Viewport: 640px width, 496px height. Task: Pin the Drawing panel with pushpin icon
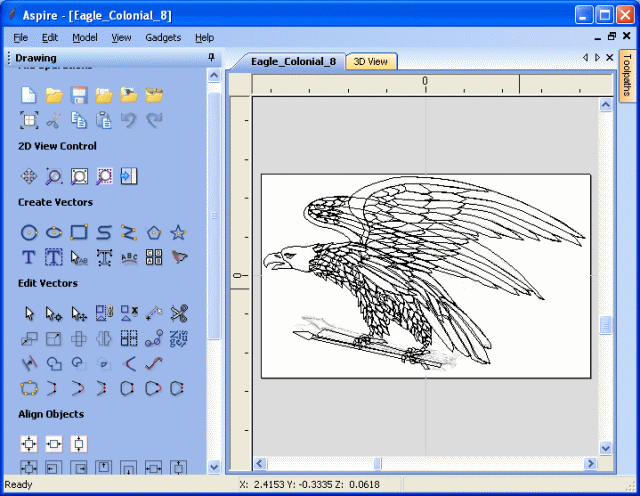(x=211, y=57)
